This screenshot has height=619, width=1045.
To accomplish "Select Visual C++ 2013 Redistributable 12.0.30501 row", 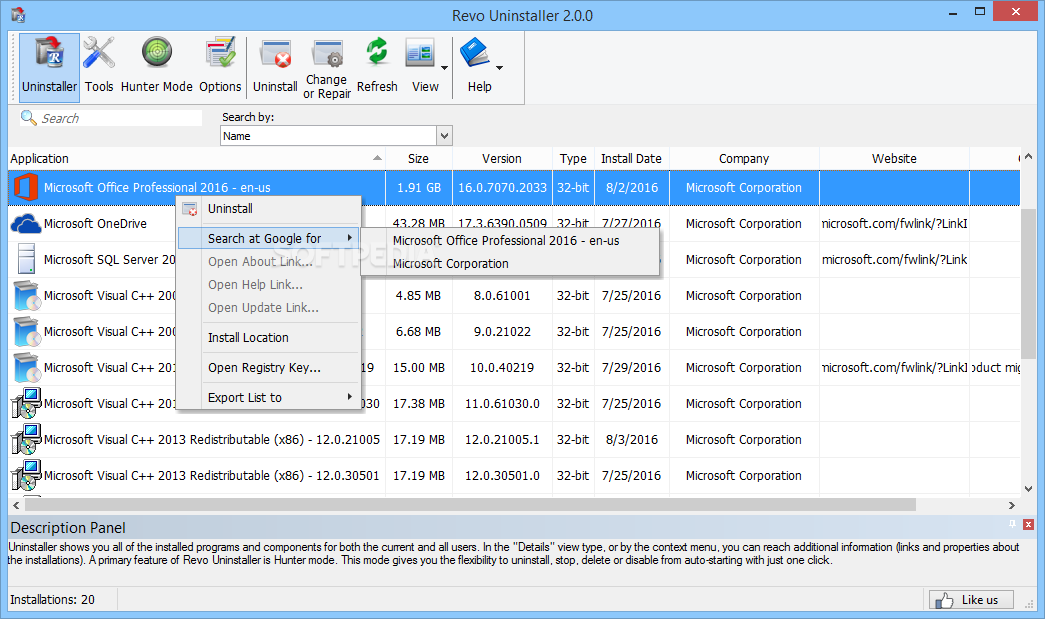I will (x=514, y=475).
